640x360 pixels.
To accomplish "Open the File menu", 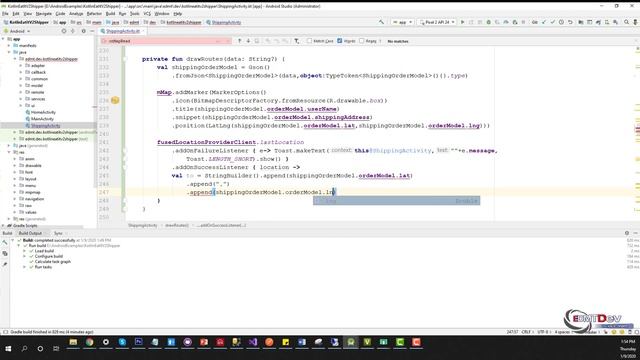I will click(5, 13).
